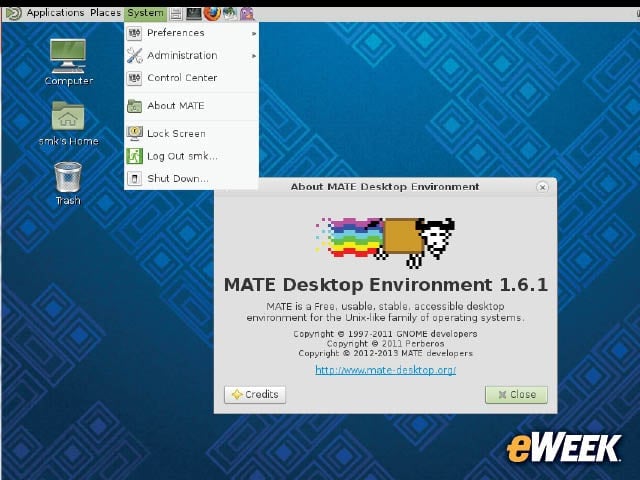Image resolution: width=640 pixels, height=480 pixels.
Task: Open the Preferences submenu entry
Action: 191,33
